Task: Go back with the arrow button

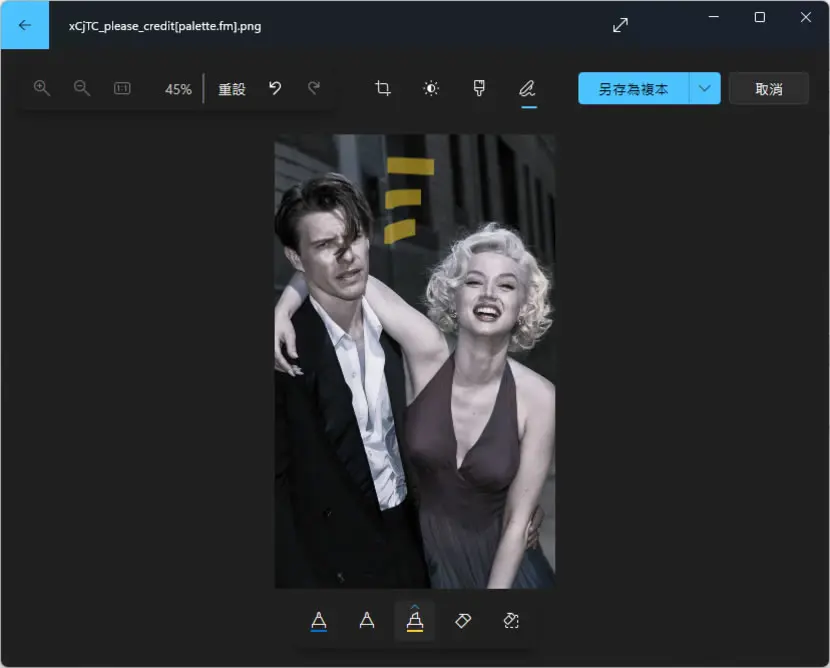Action: point(24,25)
